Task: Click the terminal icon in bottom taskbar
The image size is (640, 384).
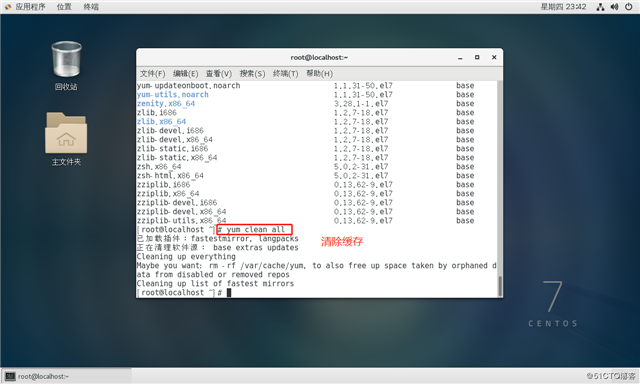Action: (10, 376)
